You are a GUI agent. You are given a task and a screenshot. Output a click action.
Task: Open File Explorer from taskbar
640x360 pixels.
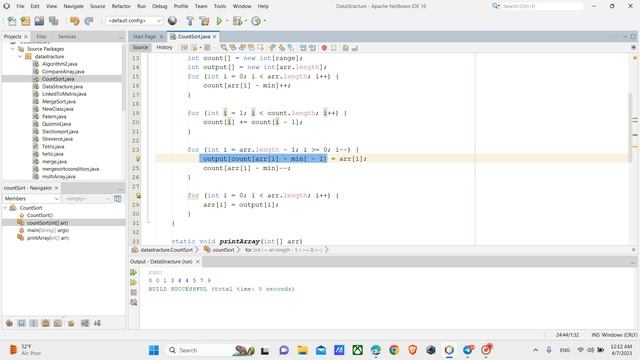point(302,350)
